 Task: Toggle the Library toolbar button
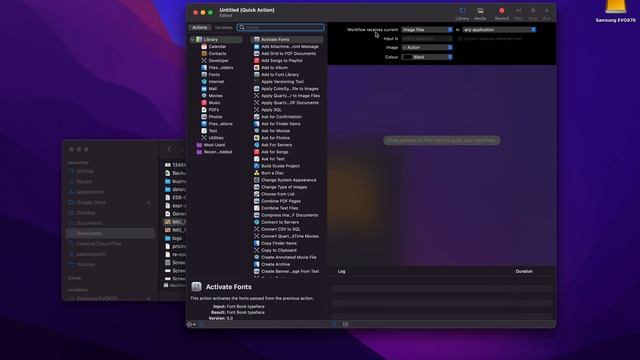(462, 13)
